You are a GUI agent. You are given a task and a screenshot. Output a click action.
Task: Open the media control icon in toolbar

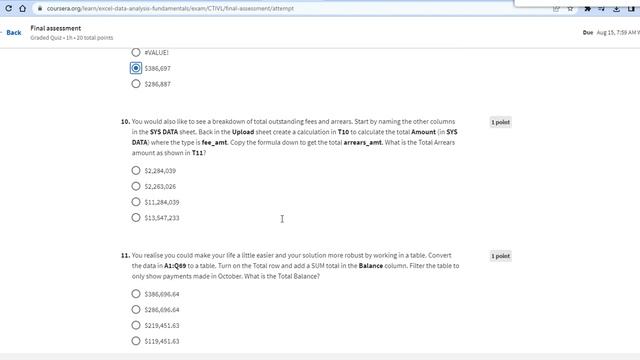click(x=602, y=8)
